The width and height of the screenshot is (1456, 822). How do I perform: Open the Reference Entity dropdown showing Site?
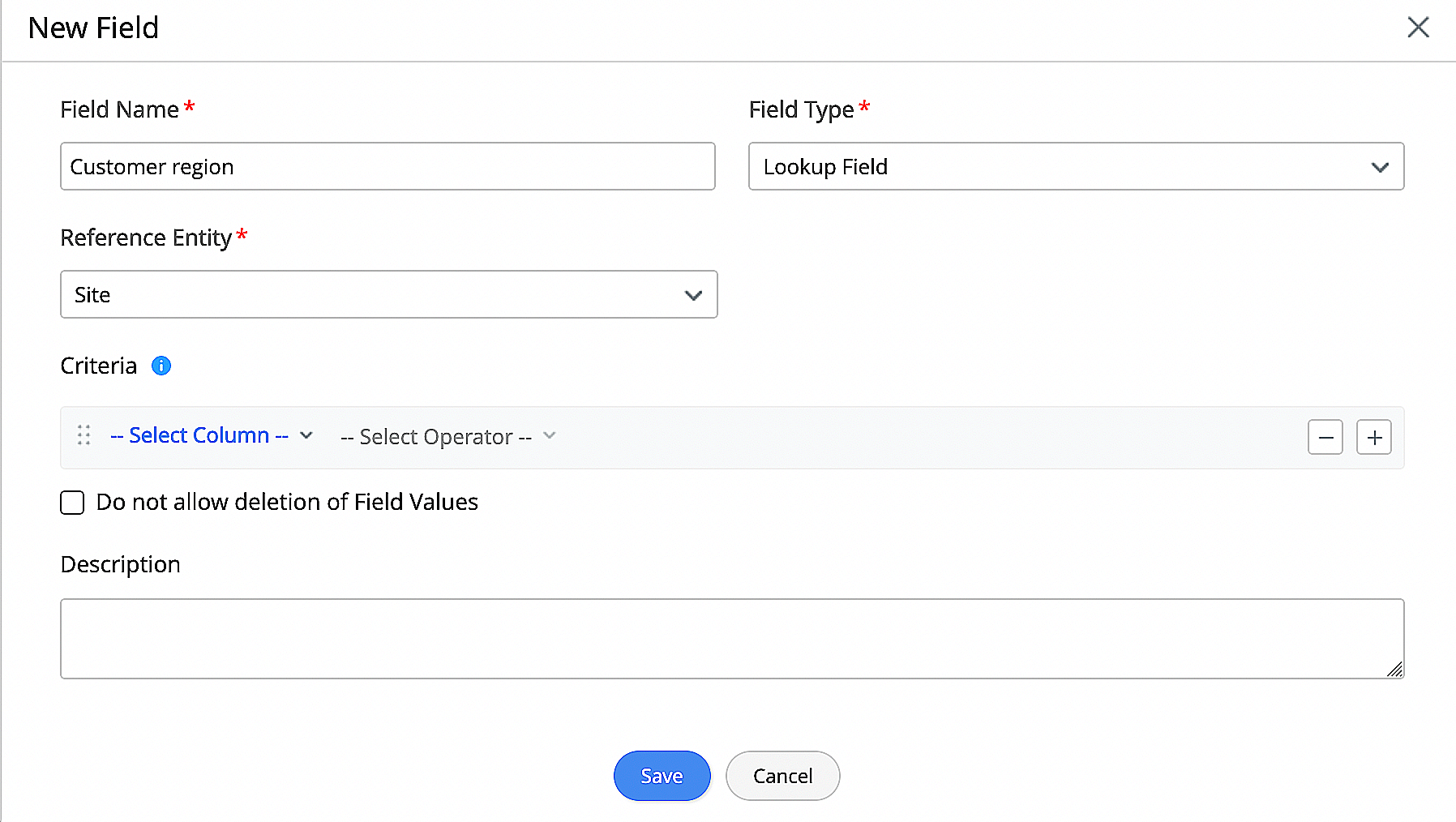(x=388, y=294)
